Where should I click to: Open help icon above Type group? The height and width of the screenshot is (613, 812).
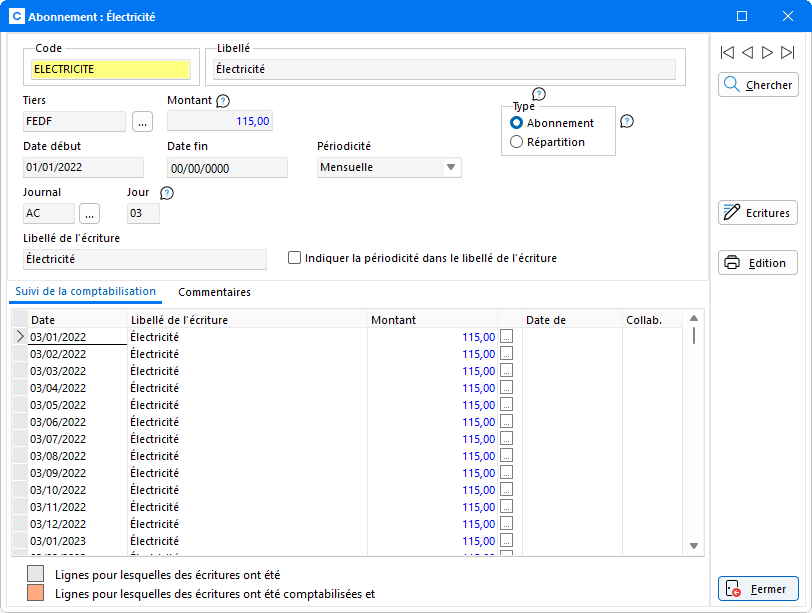click(x=539, y=94)
